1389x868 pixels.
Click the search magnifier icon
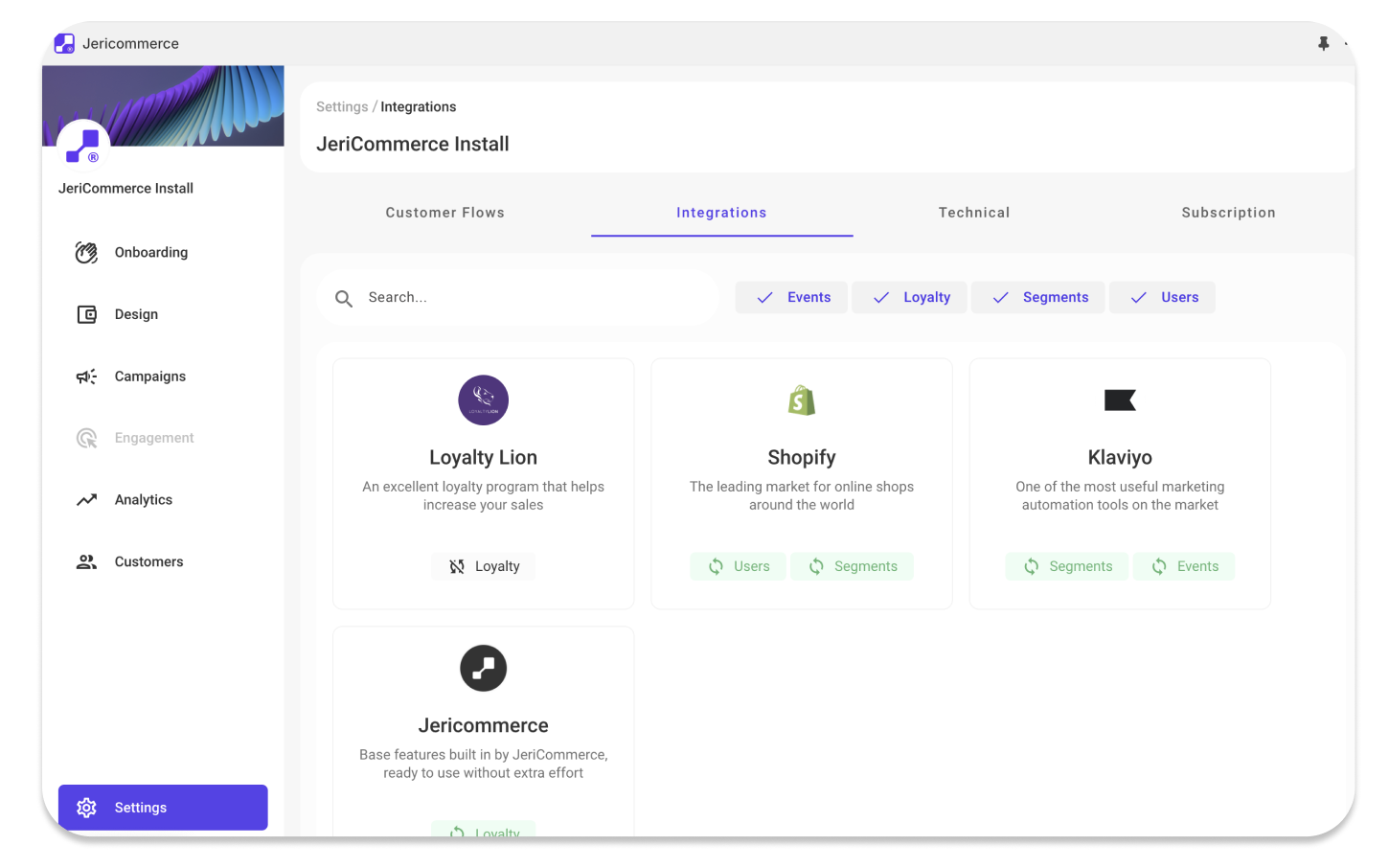[x=344, y=298]
